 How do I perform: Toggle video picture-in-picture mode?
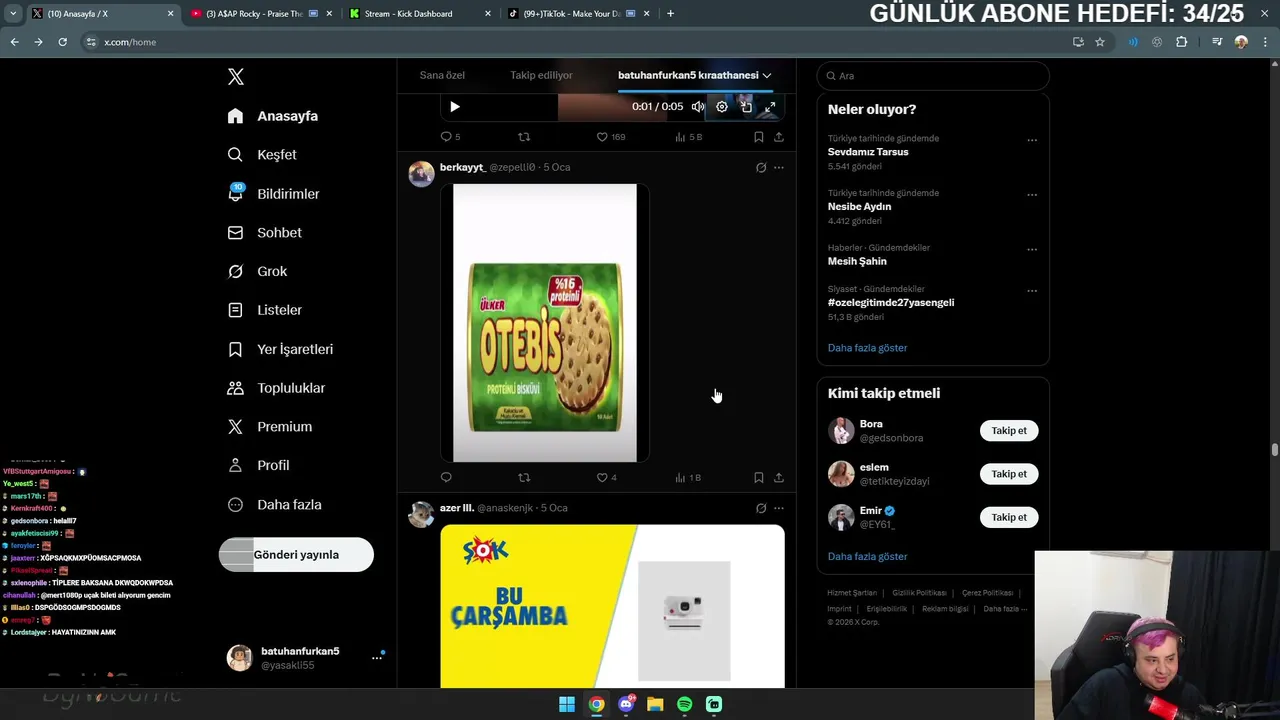point(746,107)
